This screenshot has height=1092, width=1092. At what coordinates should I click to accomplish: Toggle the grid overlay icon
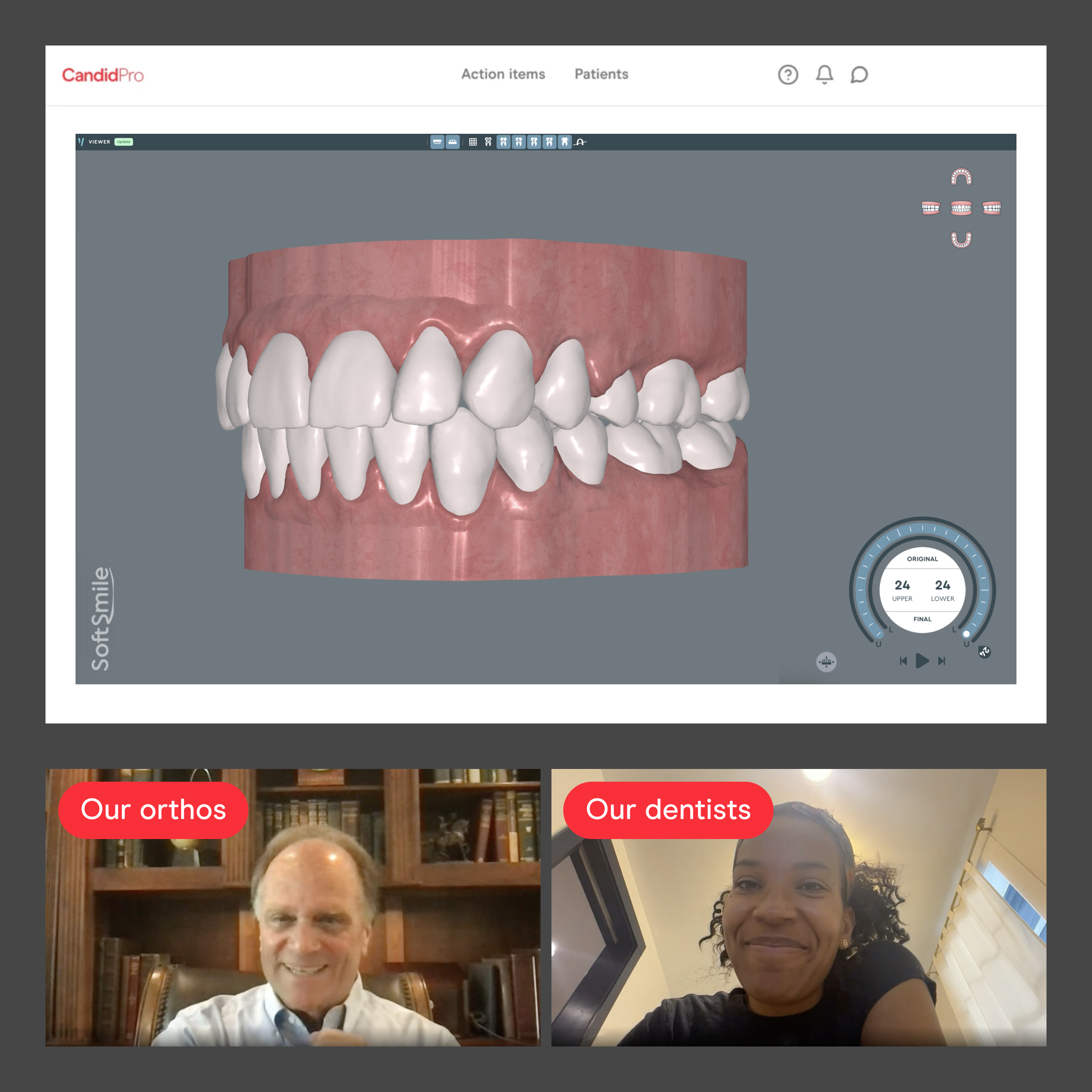473,142
